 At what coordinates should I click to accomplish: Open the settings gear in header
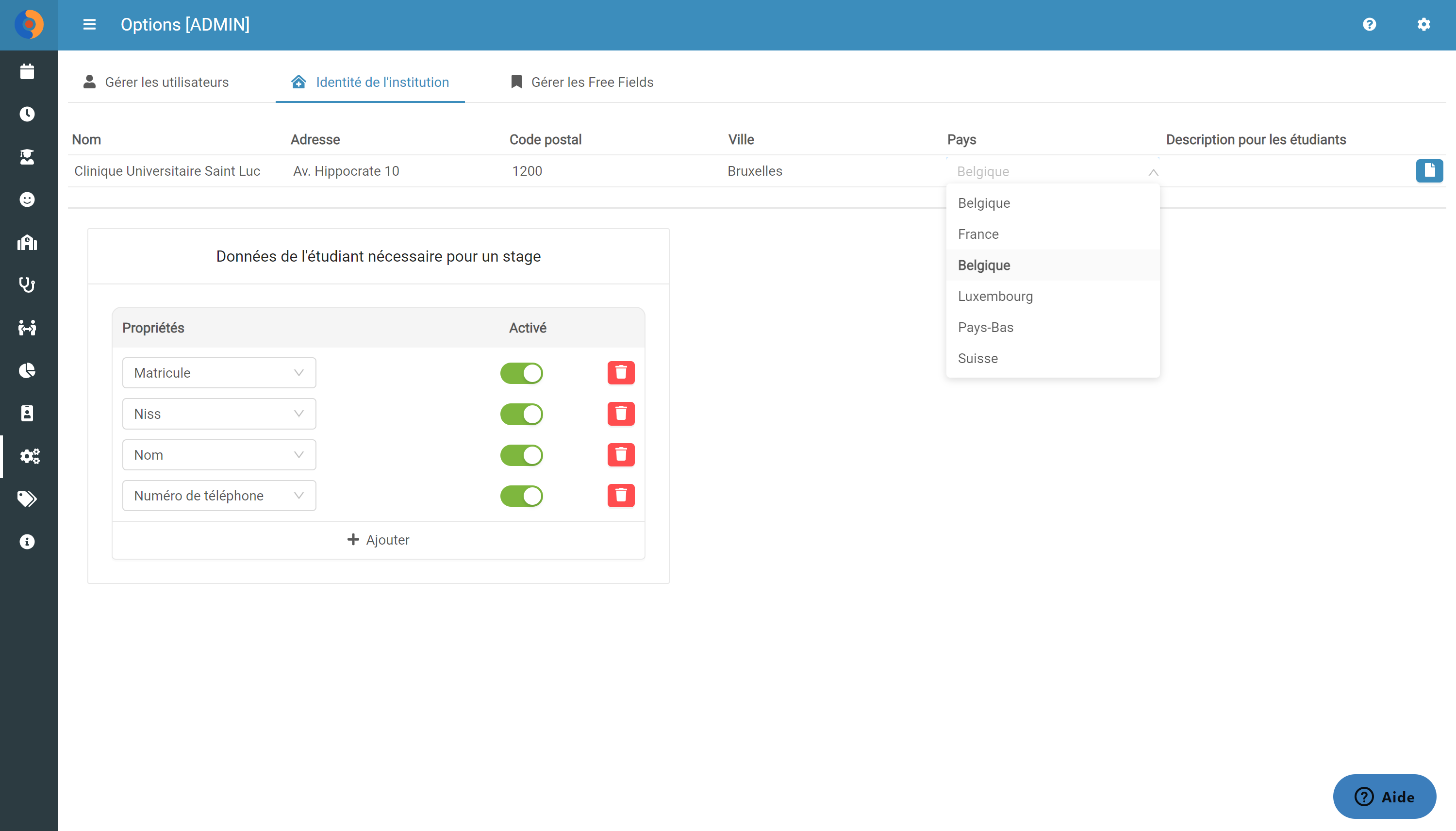[x=1423, y=25]
